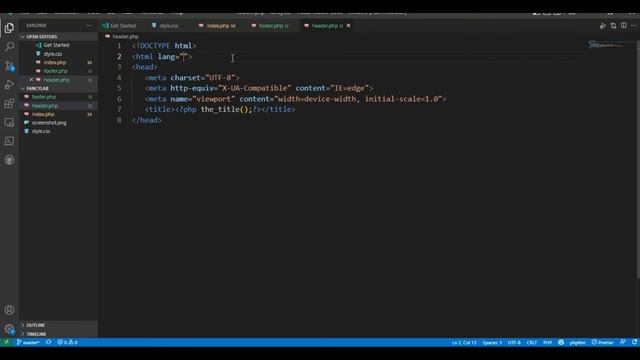
Task: Change indentation via Spaces indicator
Action: pyautogui.click(x=492, y=342)
